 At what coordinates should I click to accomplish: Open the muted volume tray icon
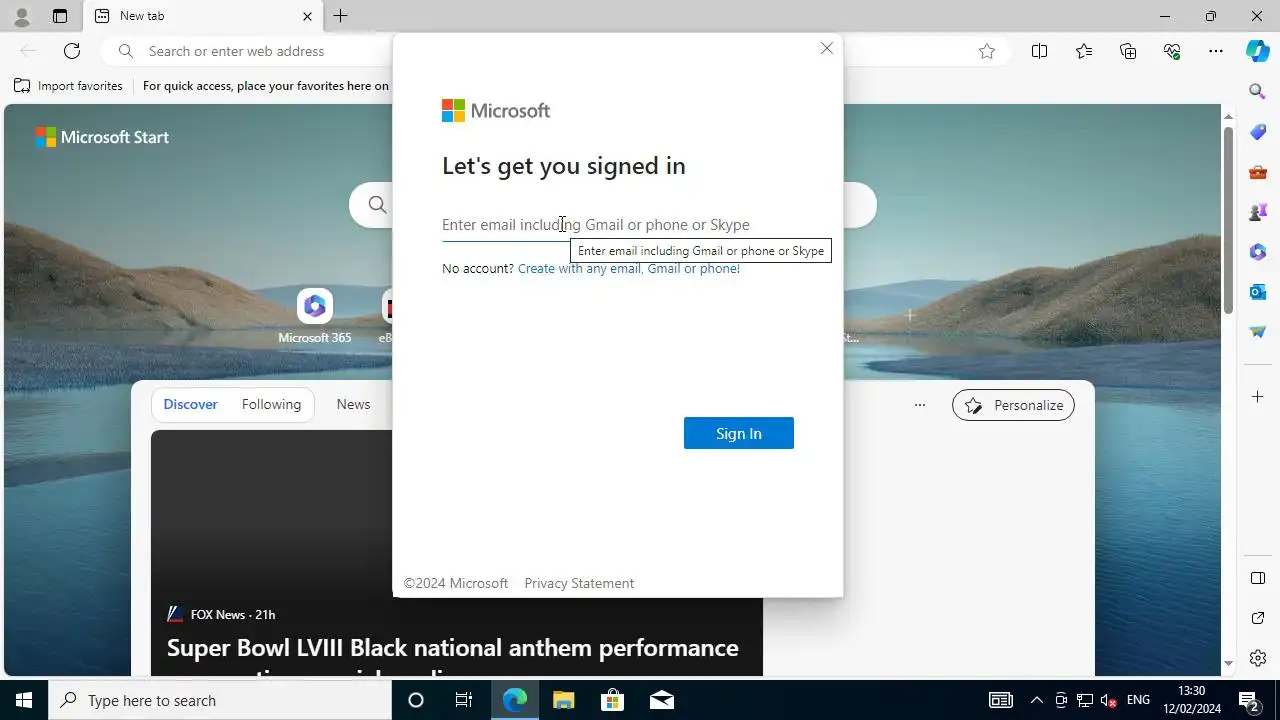[x=1108, y=700]
